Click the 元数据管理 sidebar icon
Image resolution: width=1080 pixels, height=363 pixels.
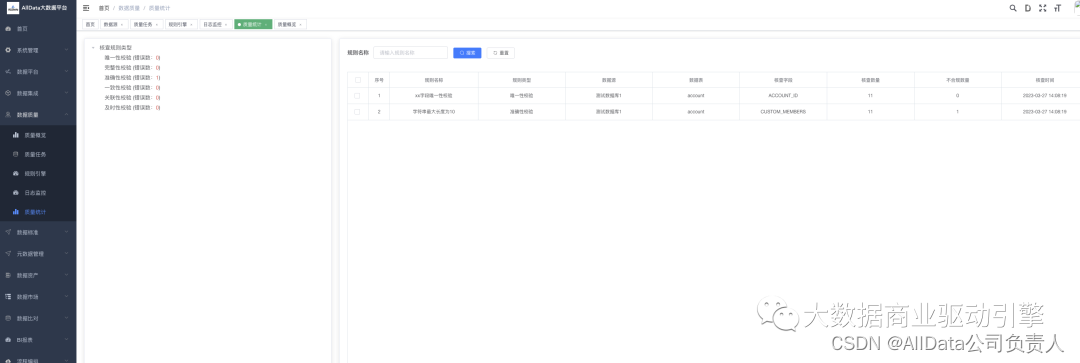[x=8, y=253]
